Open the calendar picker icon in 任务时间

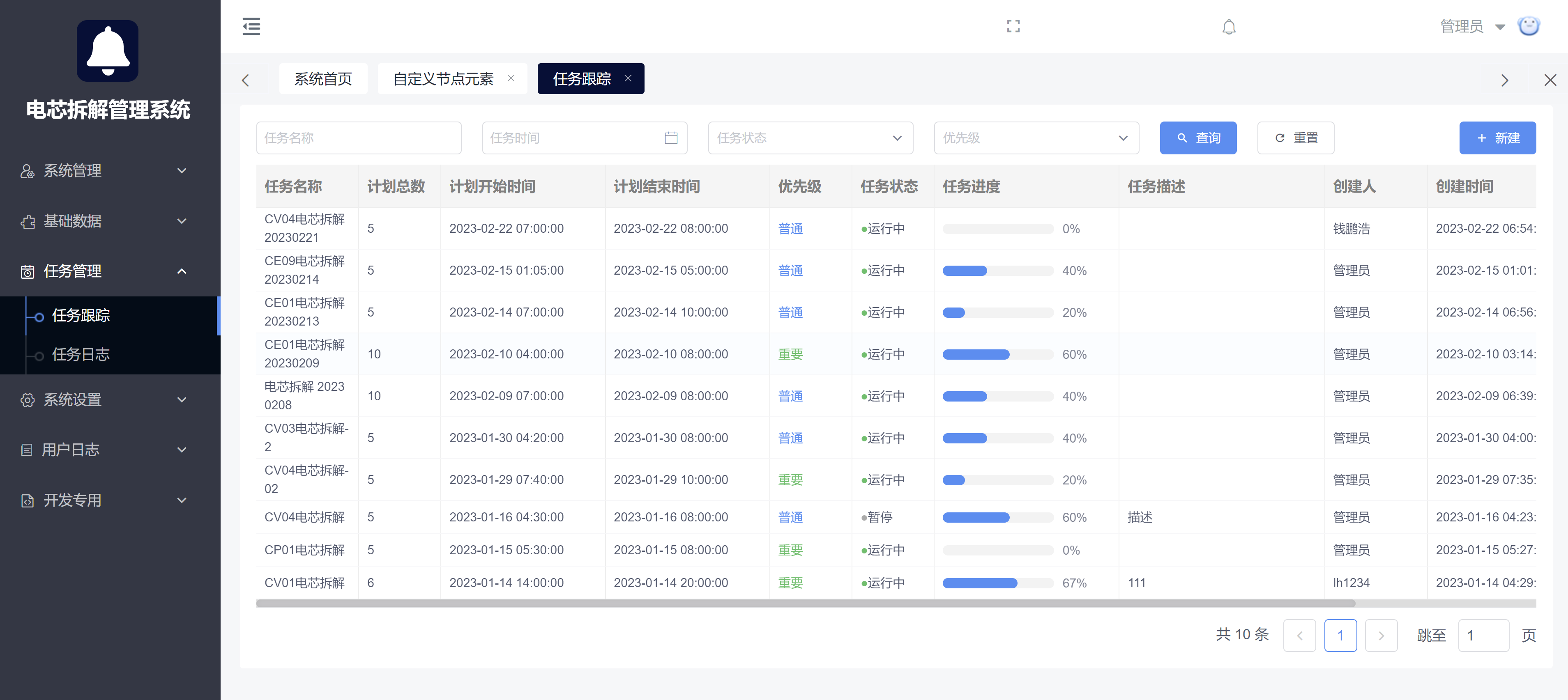click(x=671, y=138)
